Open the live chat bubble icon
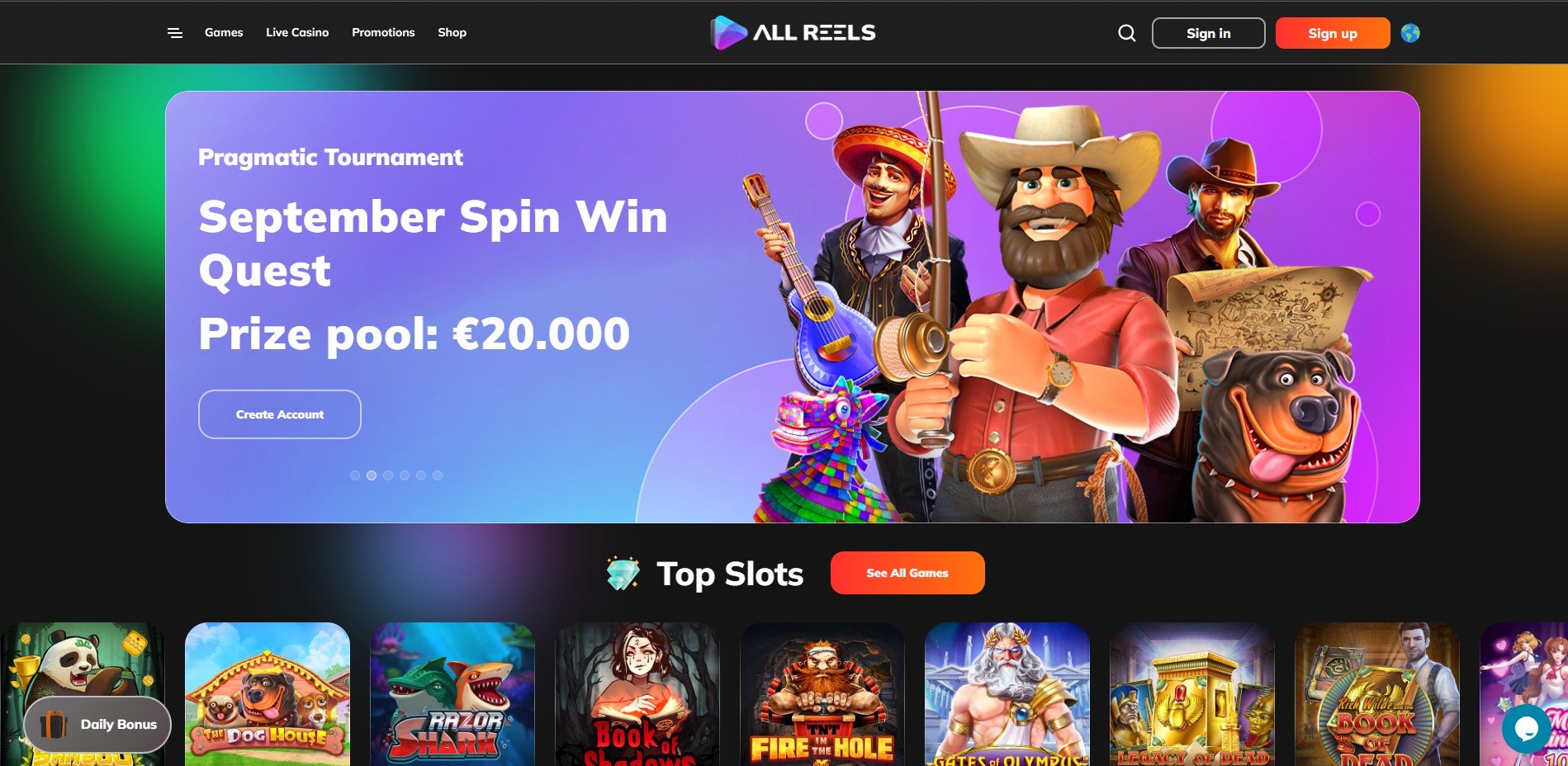Image resolution: width=1568 pixels, height=766 pixels. pyautogui.click(x=1526, y=728)
